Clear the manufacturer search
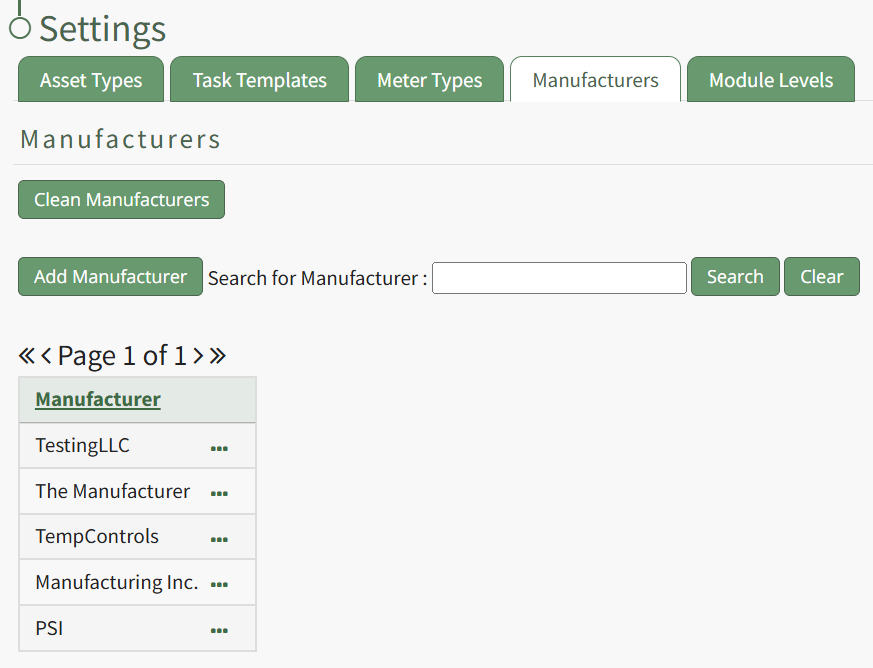This screenshot has height=668, width=873. point(821,277)
